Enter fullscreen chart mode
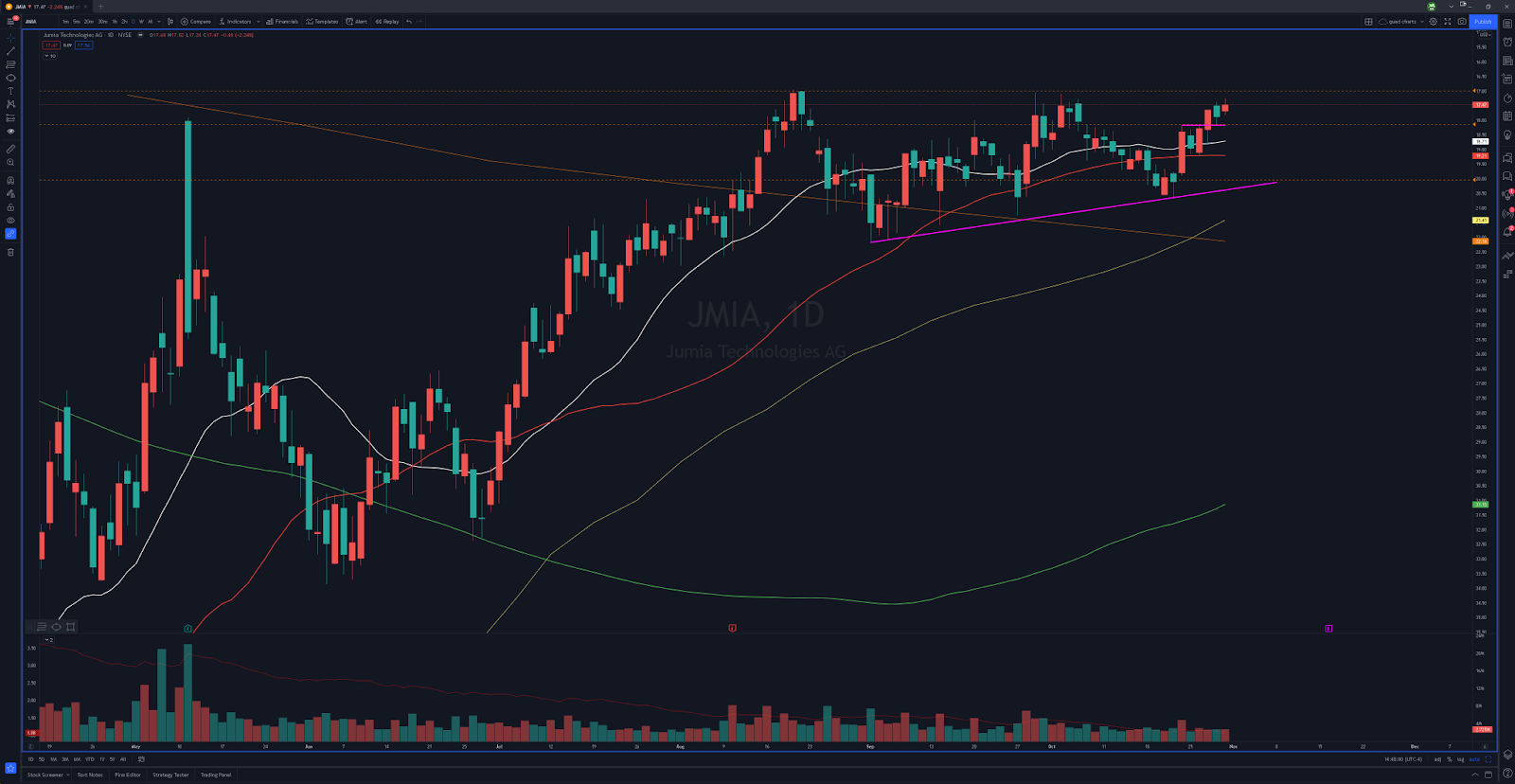 pyautogui.click(x=1447, y=22)
